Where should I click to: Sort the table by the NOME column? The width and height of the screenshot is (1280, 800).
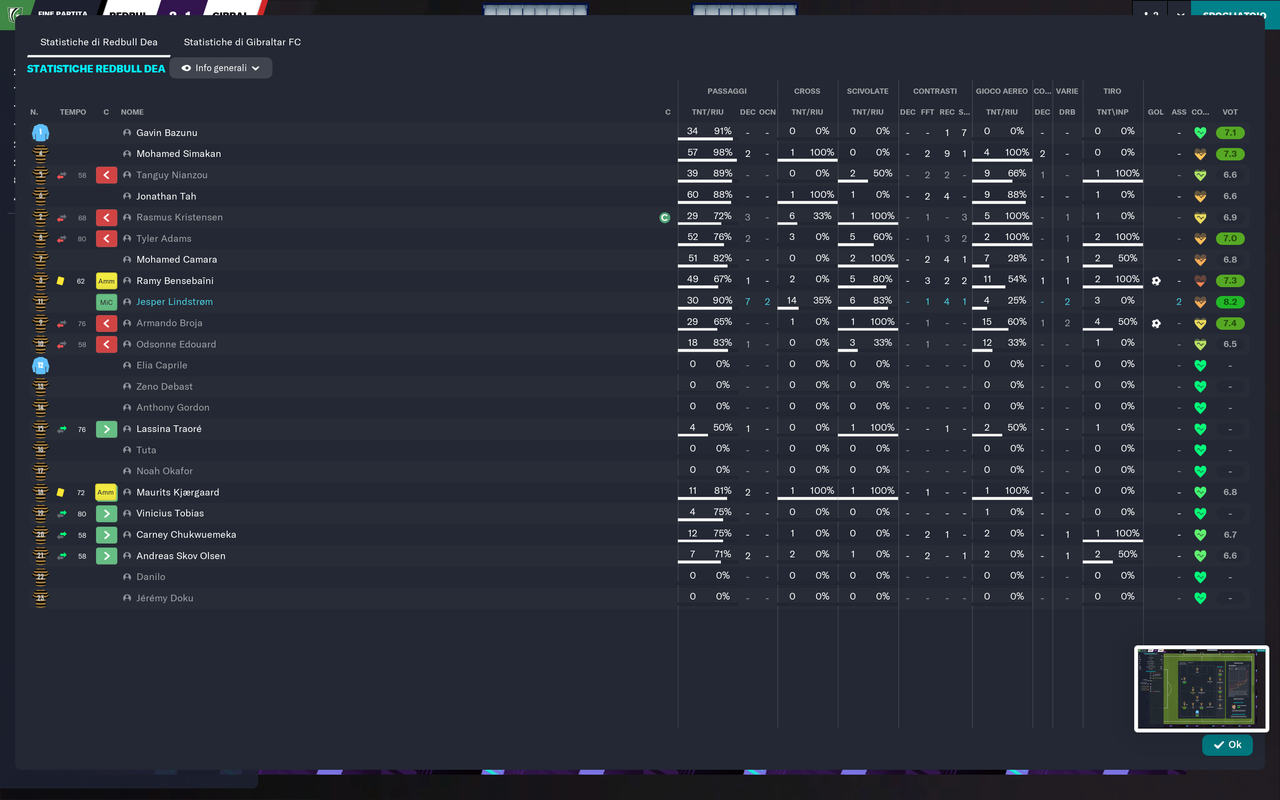(x=132, y=112)
